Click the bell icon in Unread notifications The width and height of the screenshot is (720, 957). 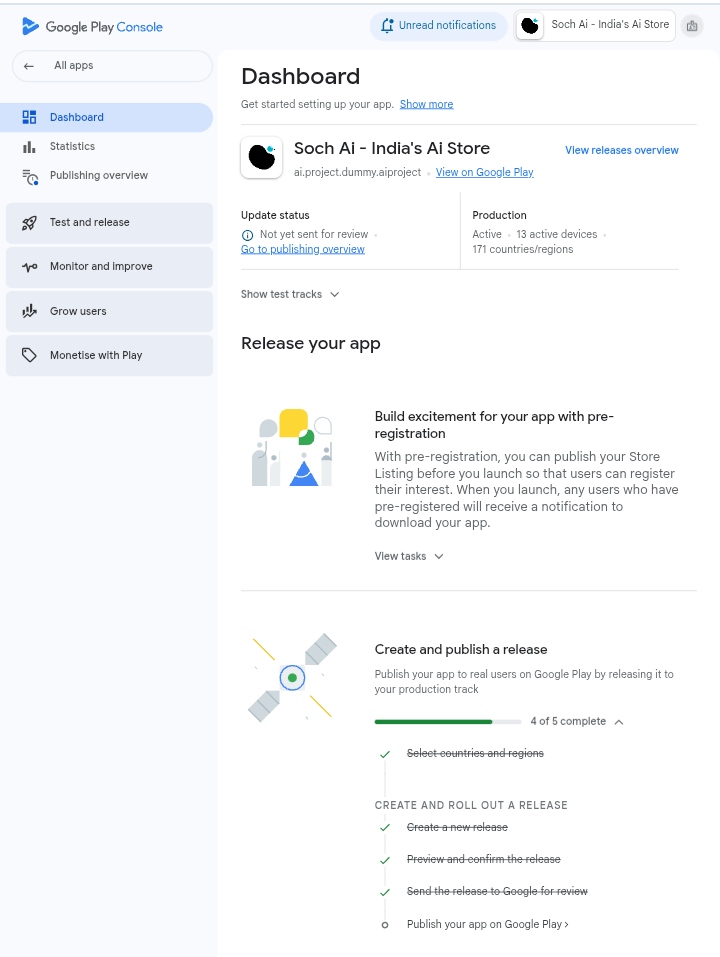(x=387, y=26)
